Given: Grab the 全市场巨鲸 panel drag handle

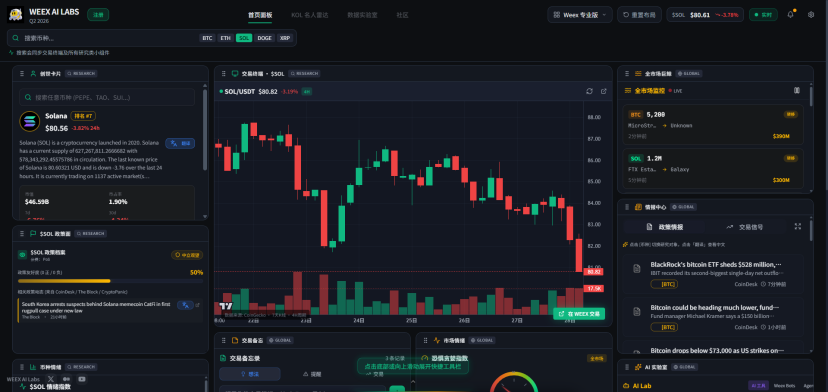Looking at the screenshot, I should click(627, 73).
